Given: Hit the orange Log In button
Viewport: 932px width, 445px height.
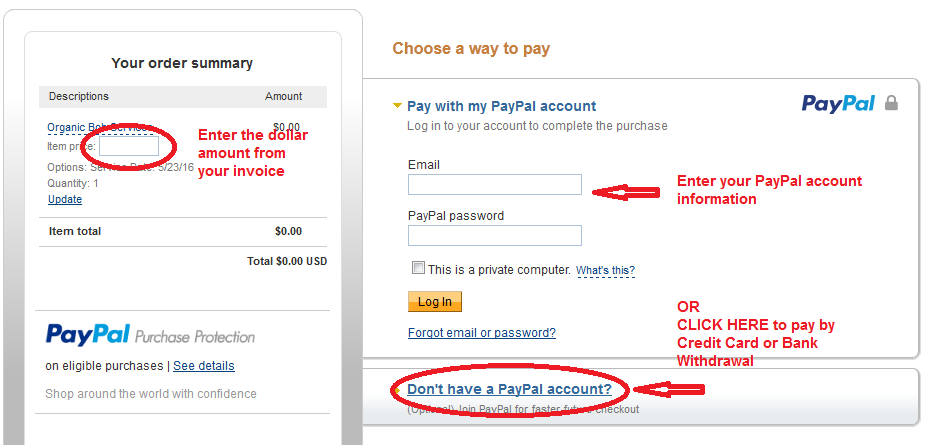Looking at the screenshot, I should pyautogui.click(x=434, y=301).
